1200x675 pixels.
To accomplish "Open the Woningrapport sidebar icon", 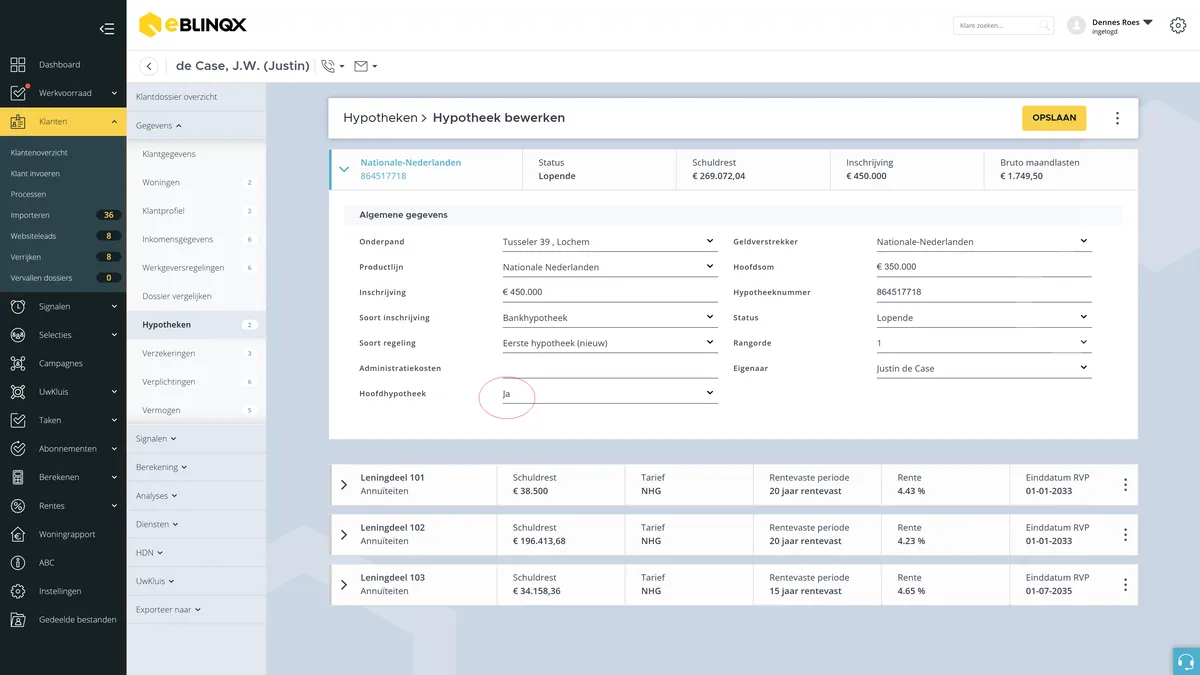I will (x=18, y=534).
